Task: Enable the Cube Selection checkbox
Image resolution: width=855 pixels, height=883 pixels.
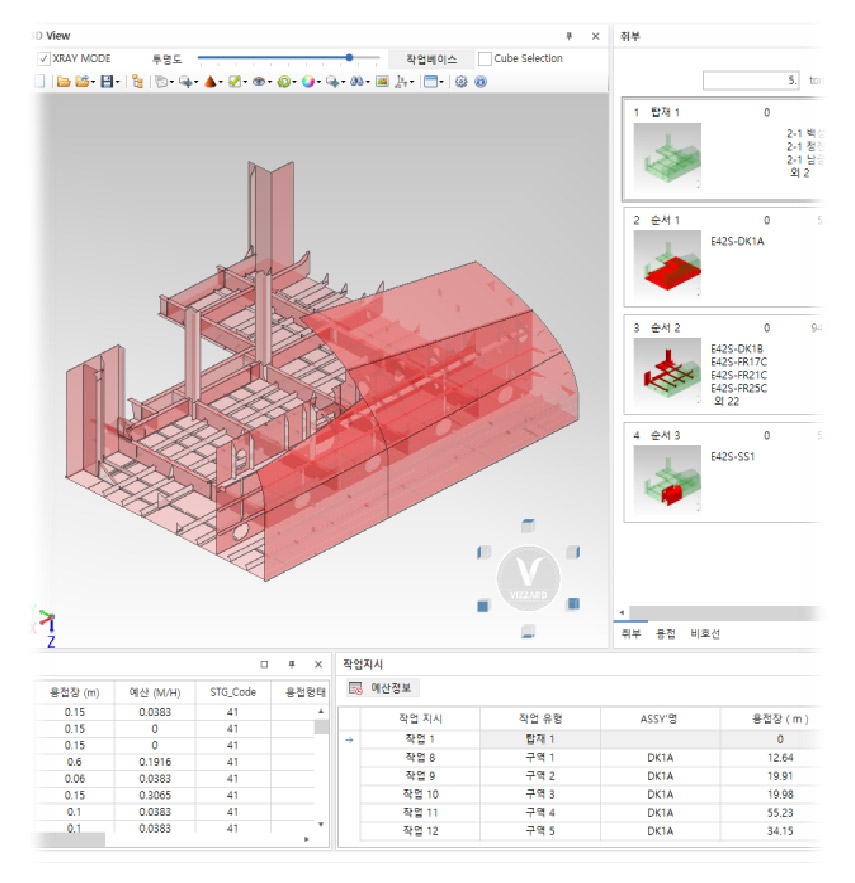Action: 485,59
